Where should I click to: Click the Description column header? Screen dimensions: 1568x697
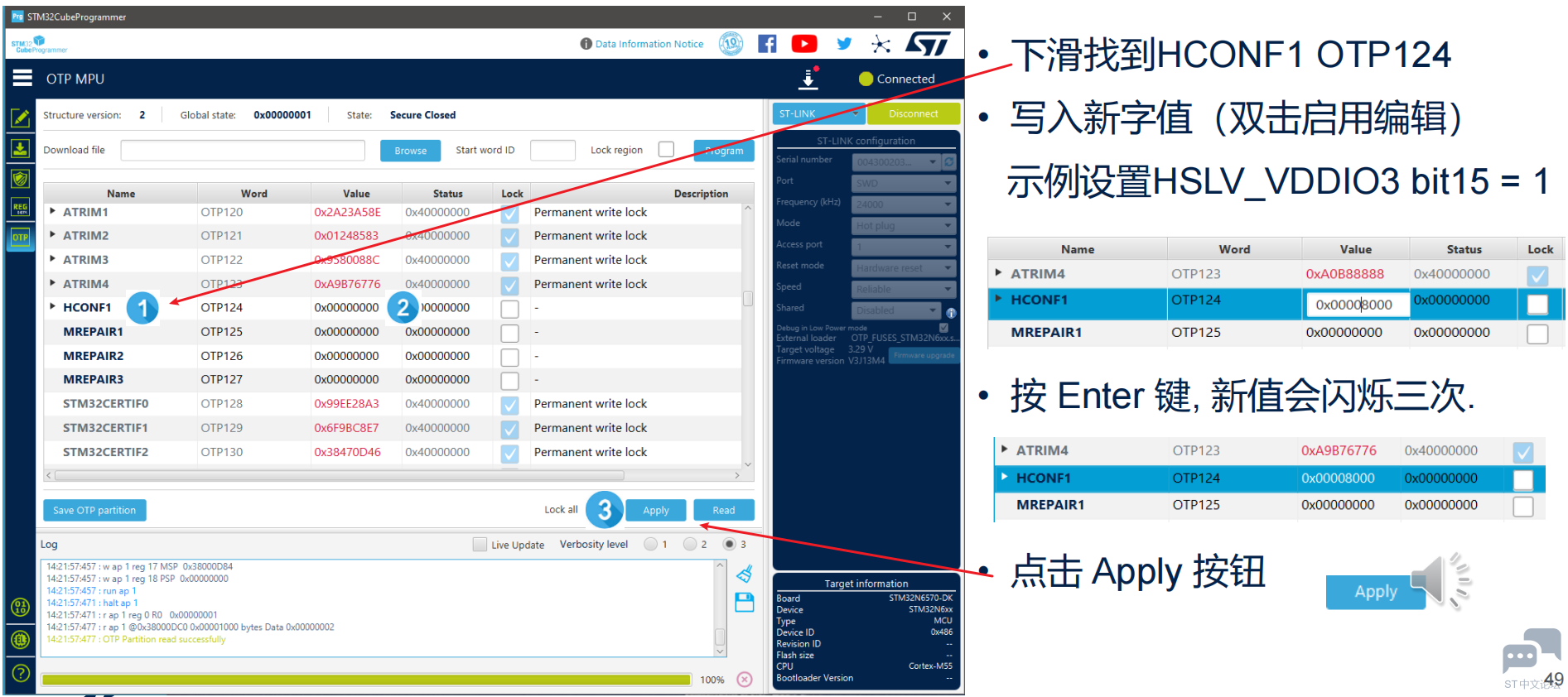pyautogui.click(x=701, y=194)
